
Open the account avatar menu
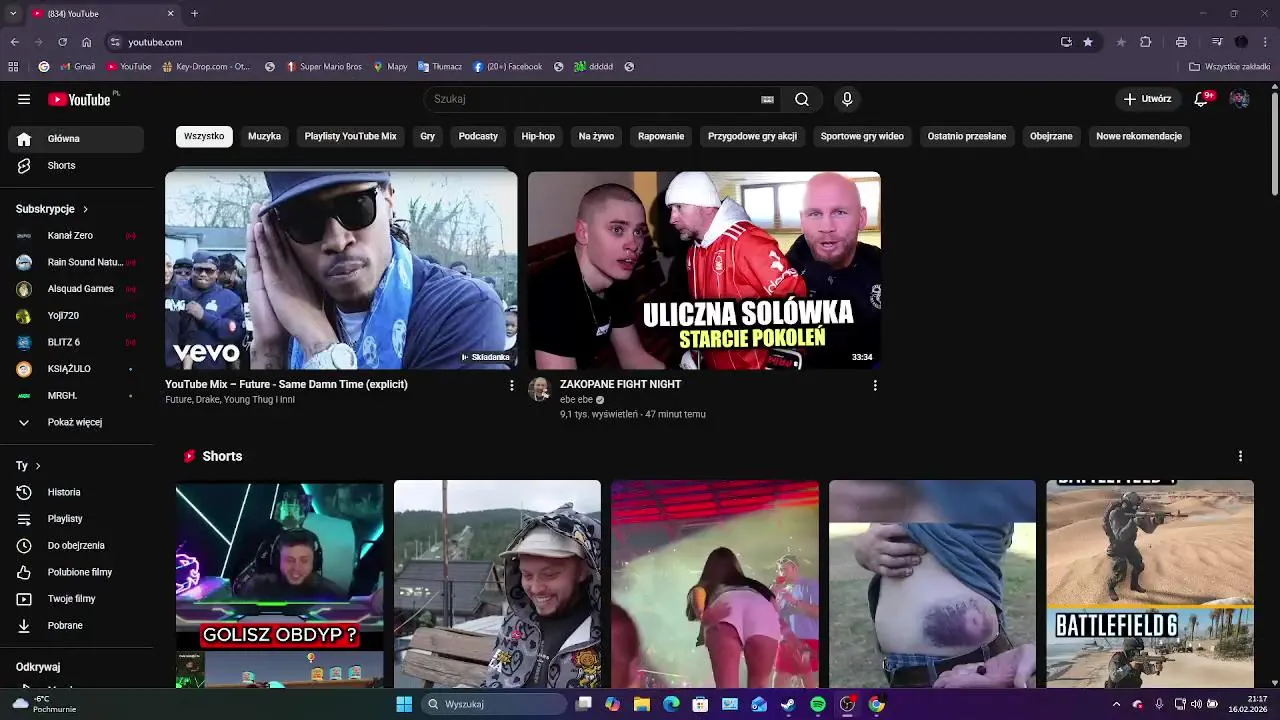(x=1239, y=99)
